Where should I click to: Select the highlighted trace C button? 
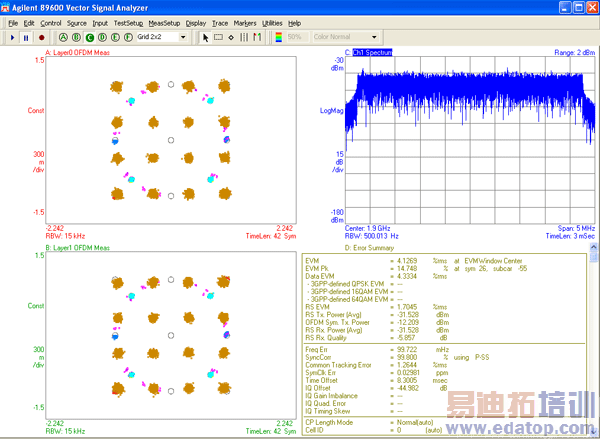coord(89,37)
